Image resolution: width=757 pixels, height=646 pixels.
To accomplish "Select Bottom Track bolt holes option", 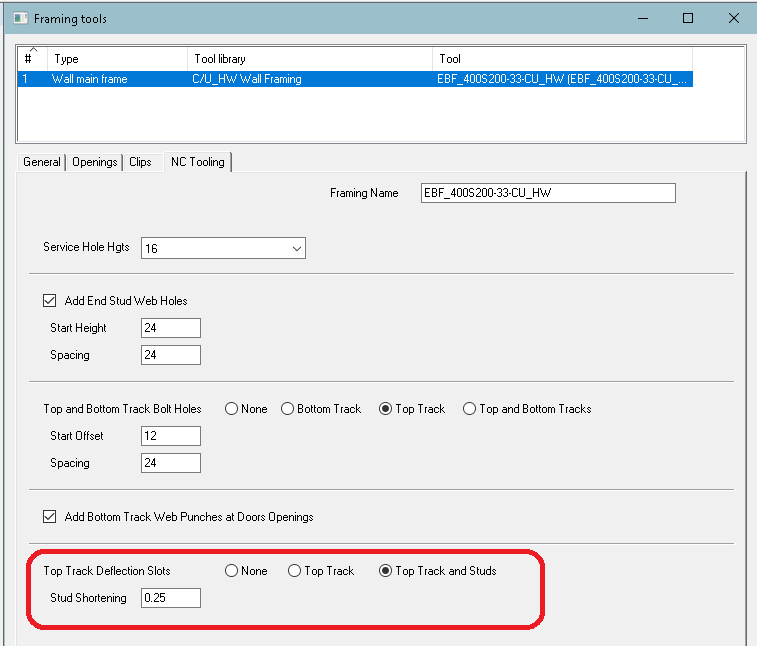I will [288, 409].
